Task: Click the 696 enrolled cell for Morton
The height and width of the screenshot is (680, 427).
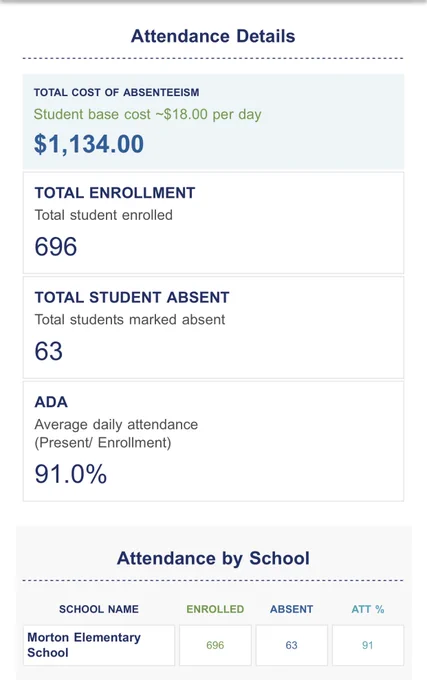Action: click(x=215, y=645)
